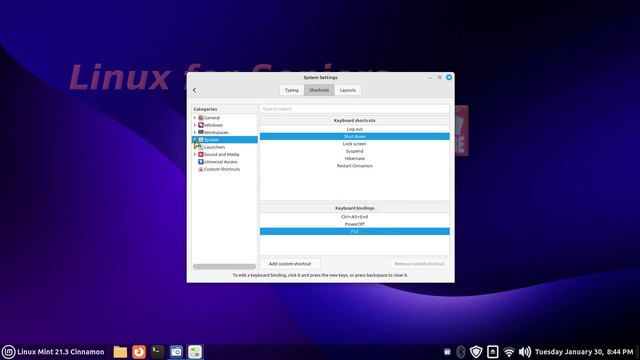Switch to the Layouts tab

point(348,90)
